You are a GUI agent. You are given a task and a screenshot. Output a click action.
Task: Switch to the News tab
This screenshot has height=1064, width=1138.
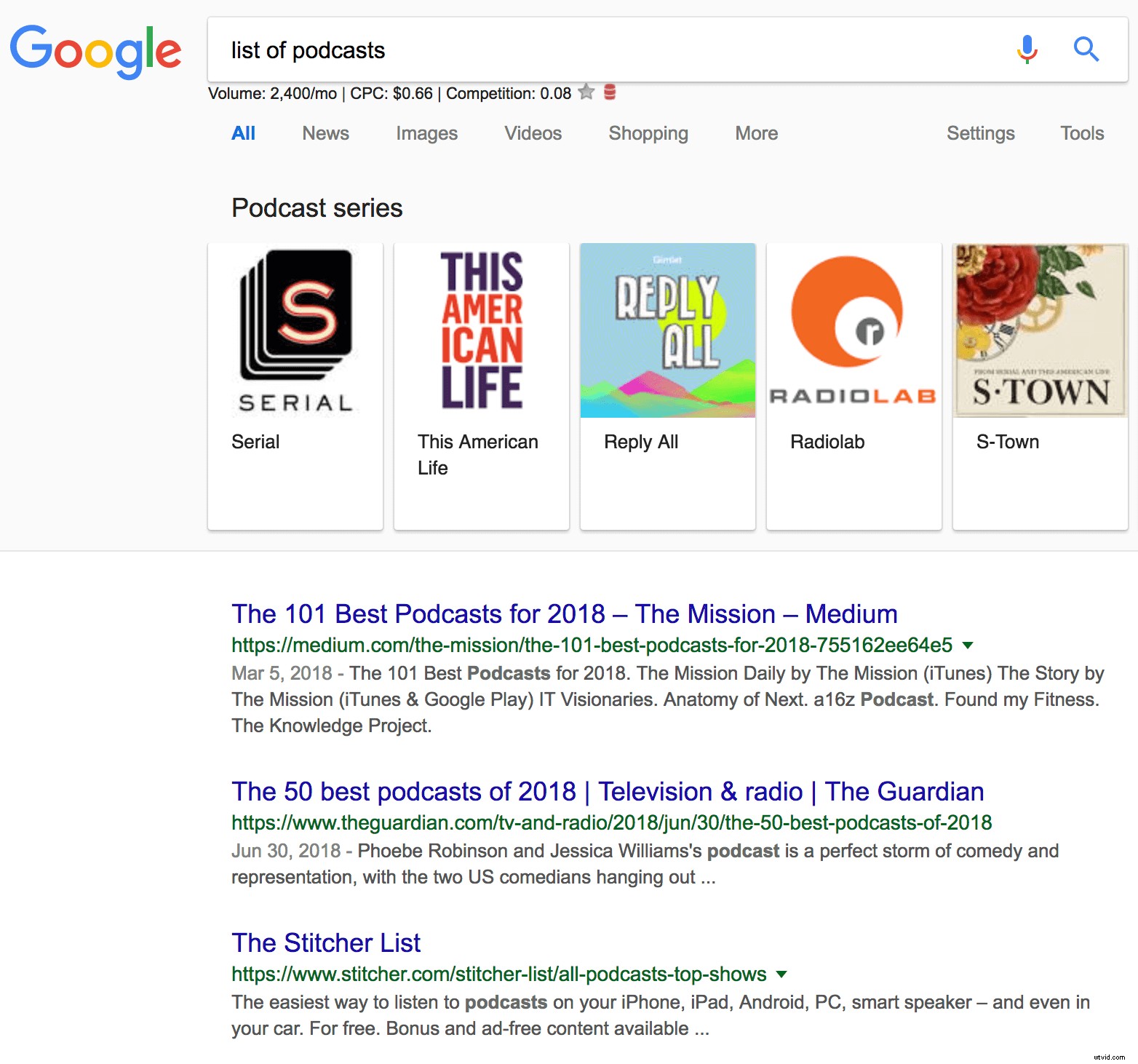tap(325, 133)
